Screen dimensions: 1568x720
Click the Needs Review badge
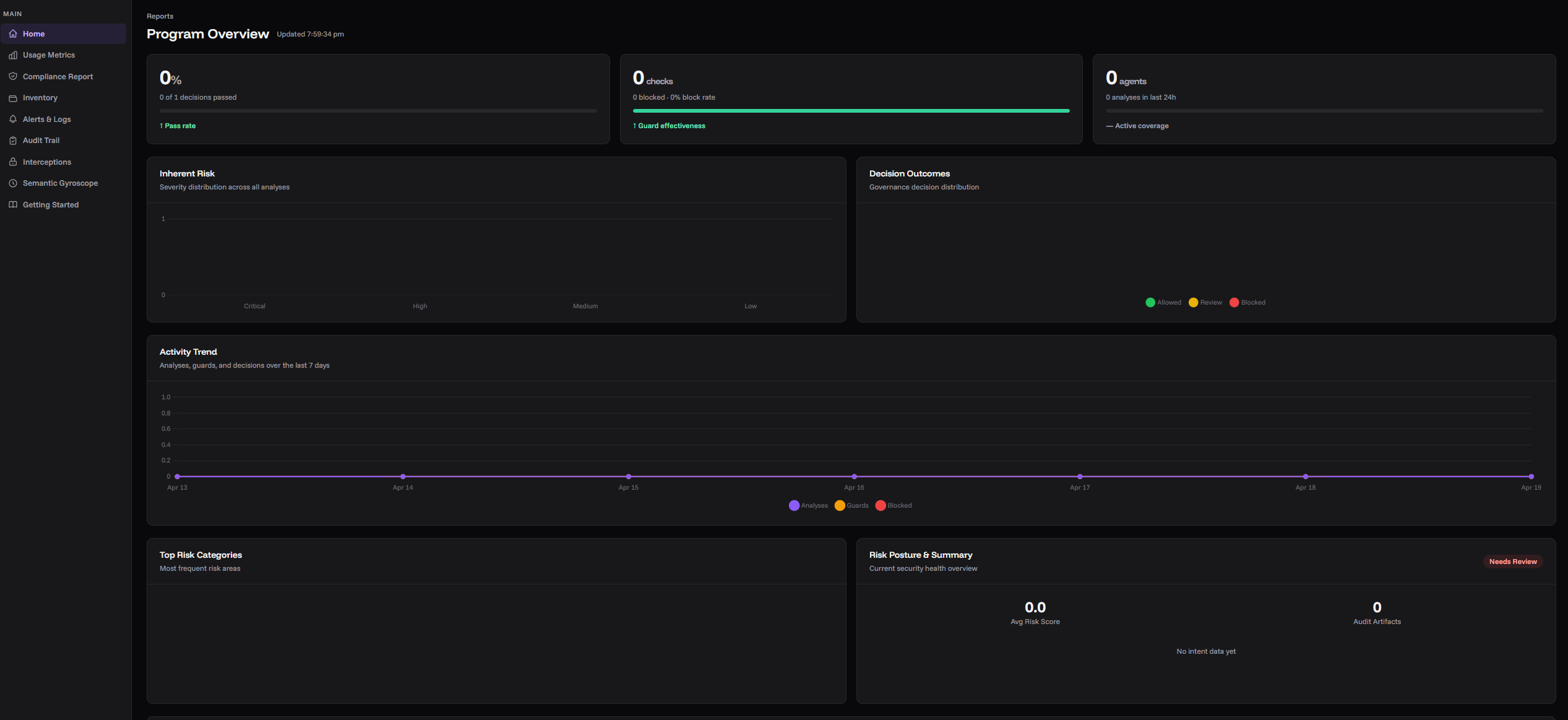point(1512,562)
